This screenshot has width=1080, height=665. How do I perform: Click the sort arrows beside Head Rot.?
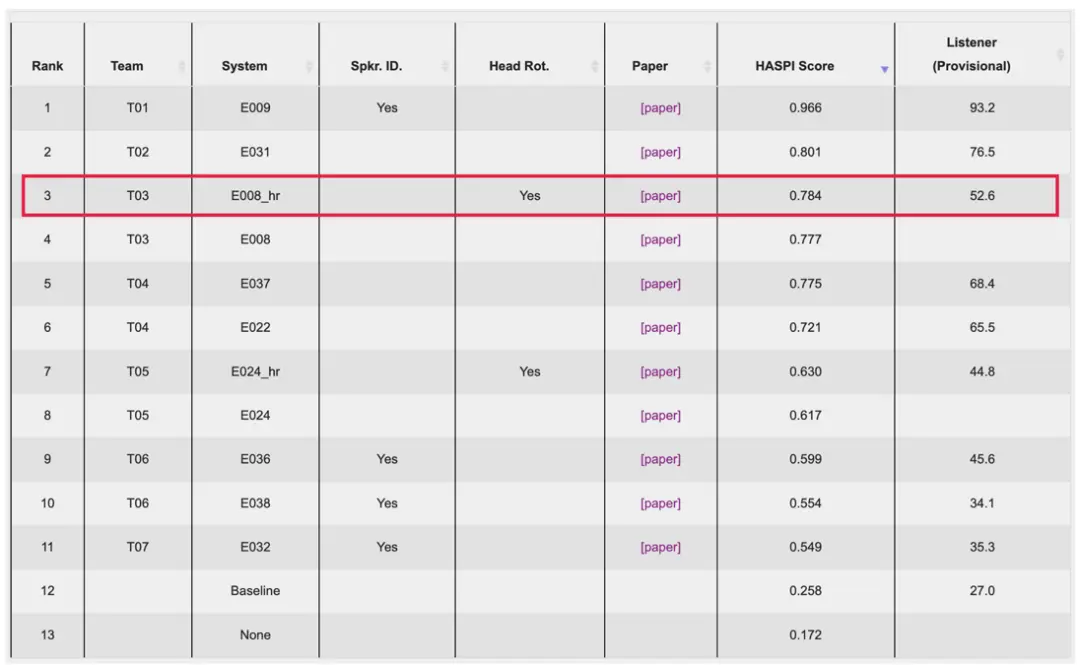tap(595, 66)
